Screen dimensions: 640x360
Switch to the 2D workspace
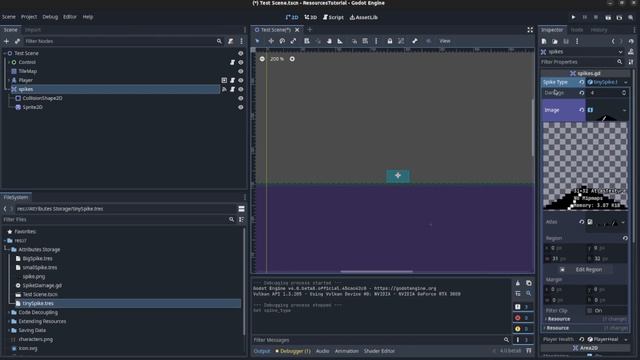point(292,18)
